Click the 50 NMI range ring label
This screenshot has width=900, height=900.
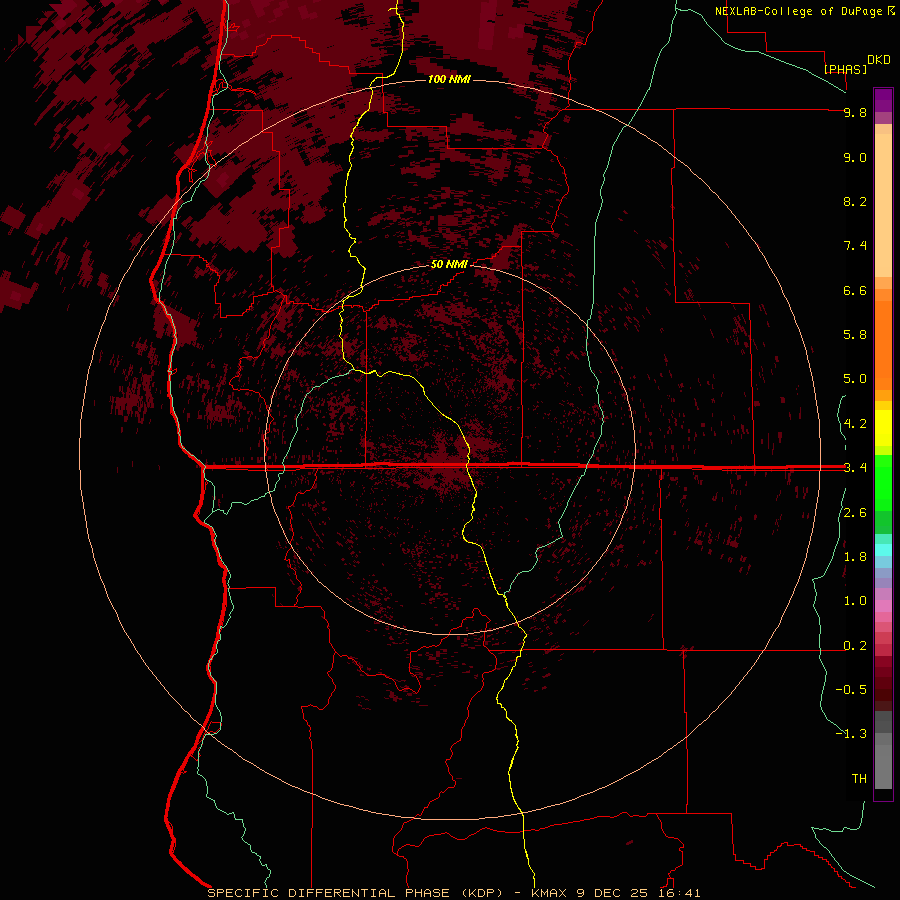(449, 264)
